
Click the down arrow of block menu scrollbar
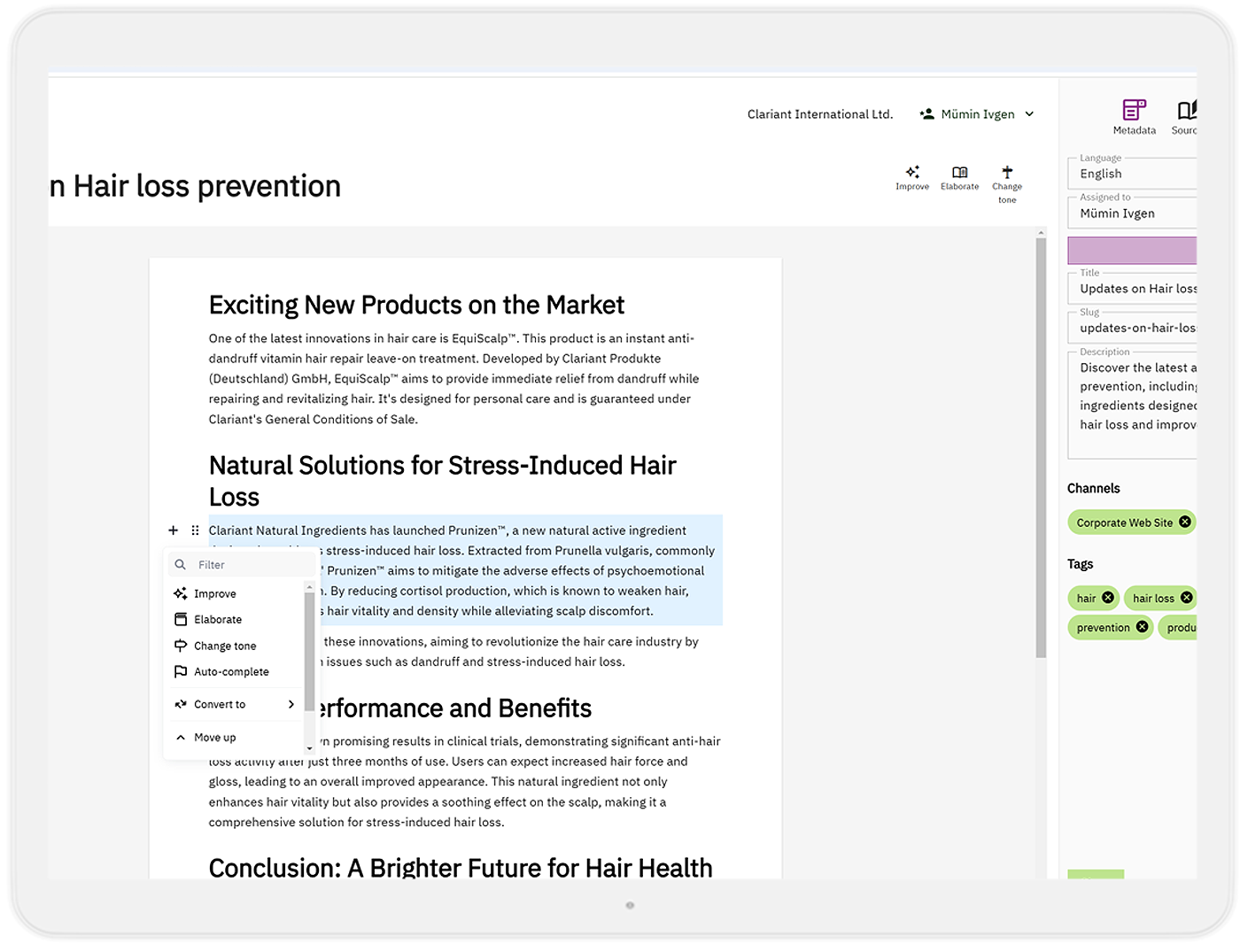point(309,749)
